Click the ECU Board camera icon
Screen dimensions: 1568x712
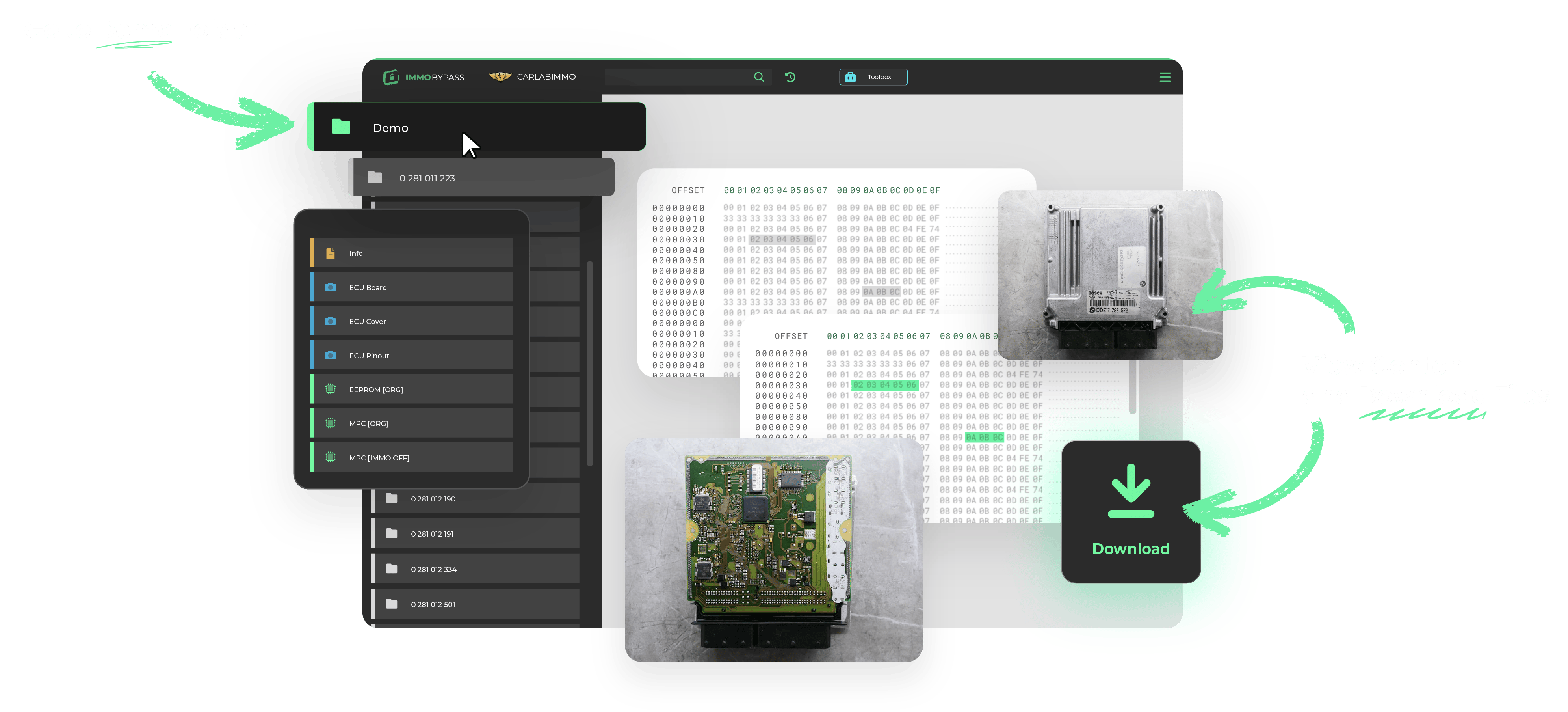click(331, 287)
